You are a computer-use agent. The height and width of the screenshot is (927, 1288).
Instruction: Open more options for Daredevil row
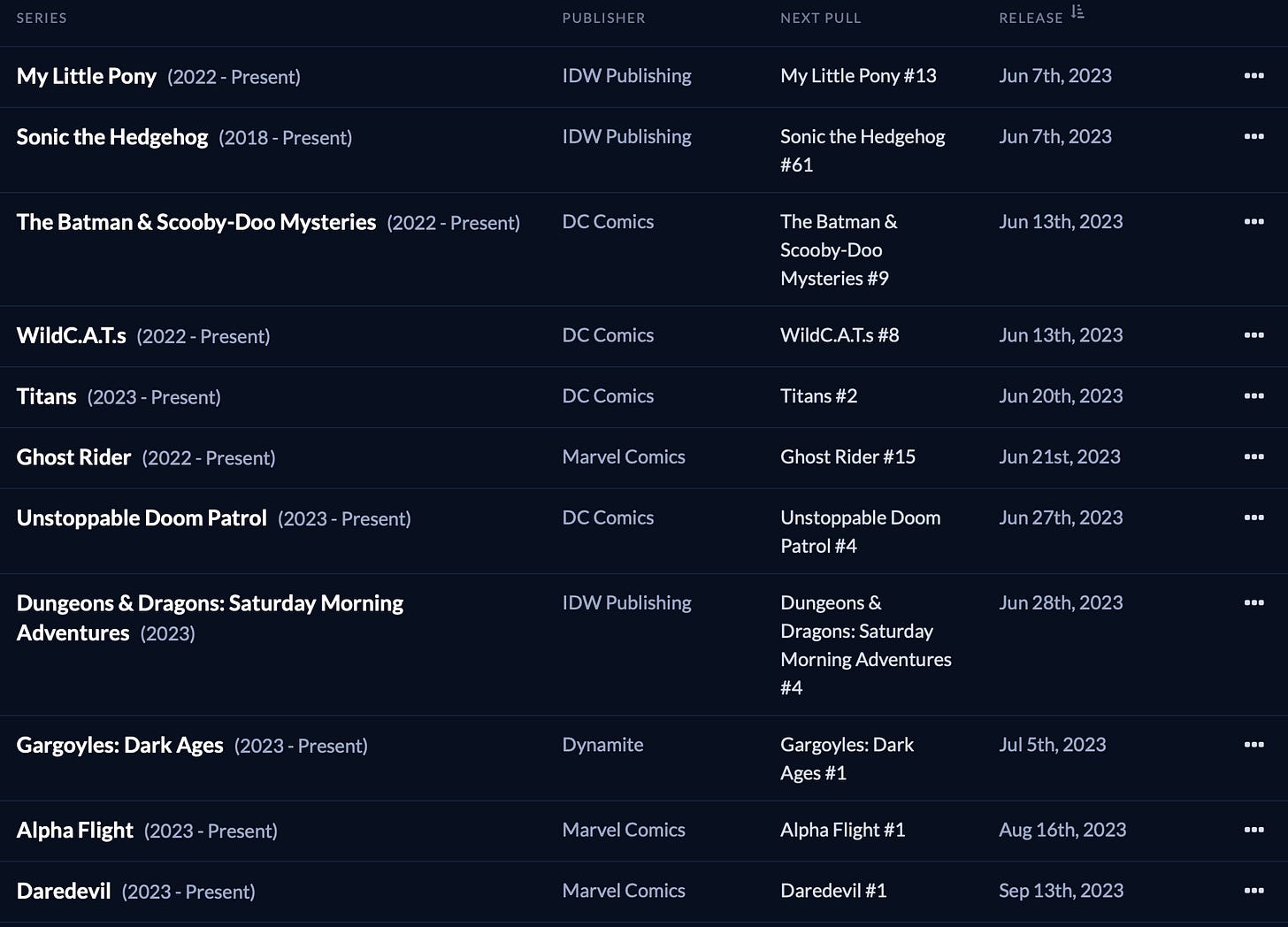click(1253, 891)
